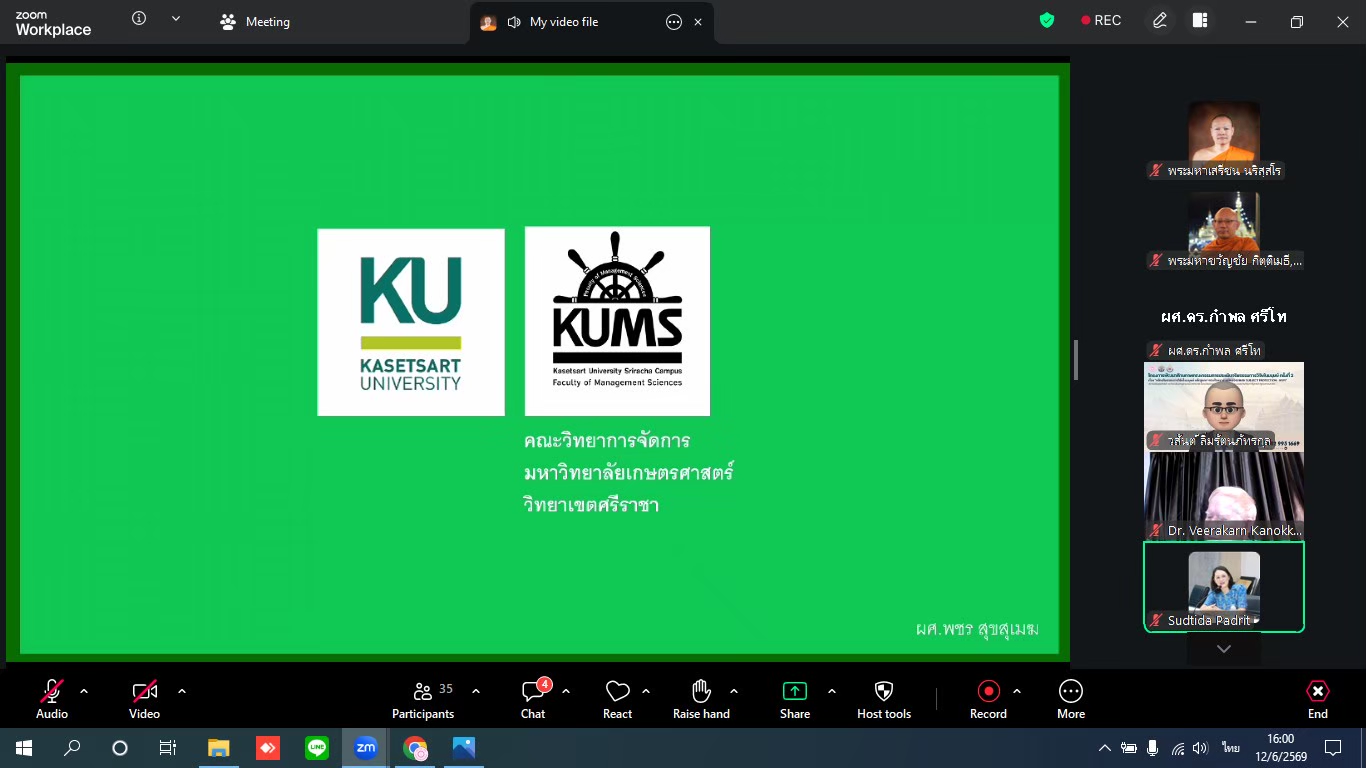Expand caret next to Participants
Viewport: 1366px width, 768px height.
(x=476, y=691)
